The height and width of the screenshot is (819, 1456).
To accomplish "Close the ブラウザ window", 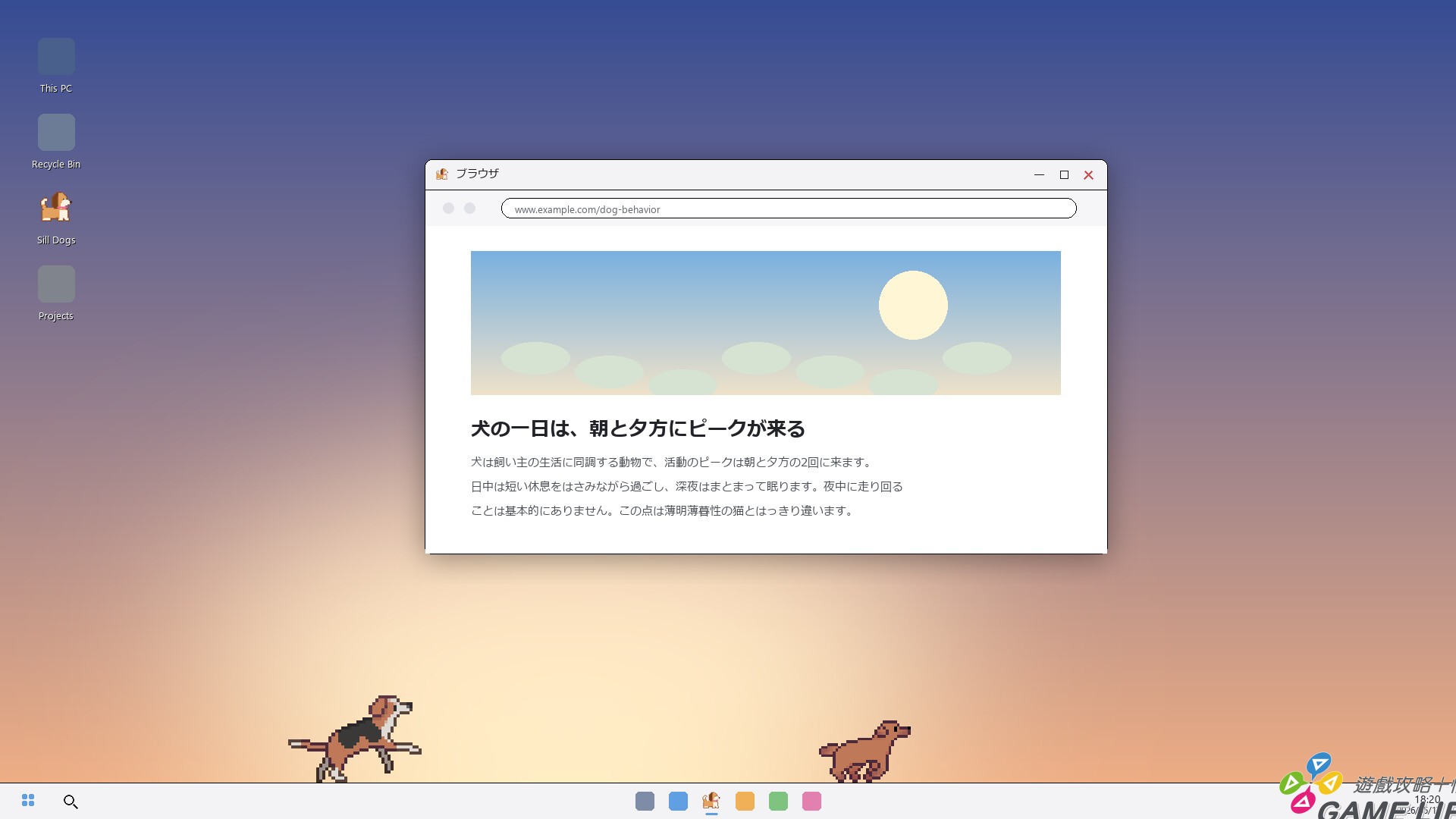I will (x=1088, y=174).
